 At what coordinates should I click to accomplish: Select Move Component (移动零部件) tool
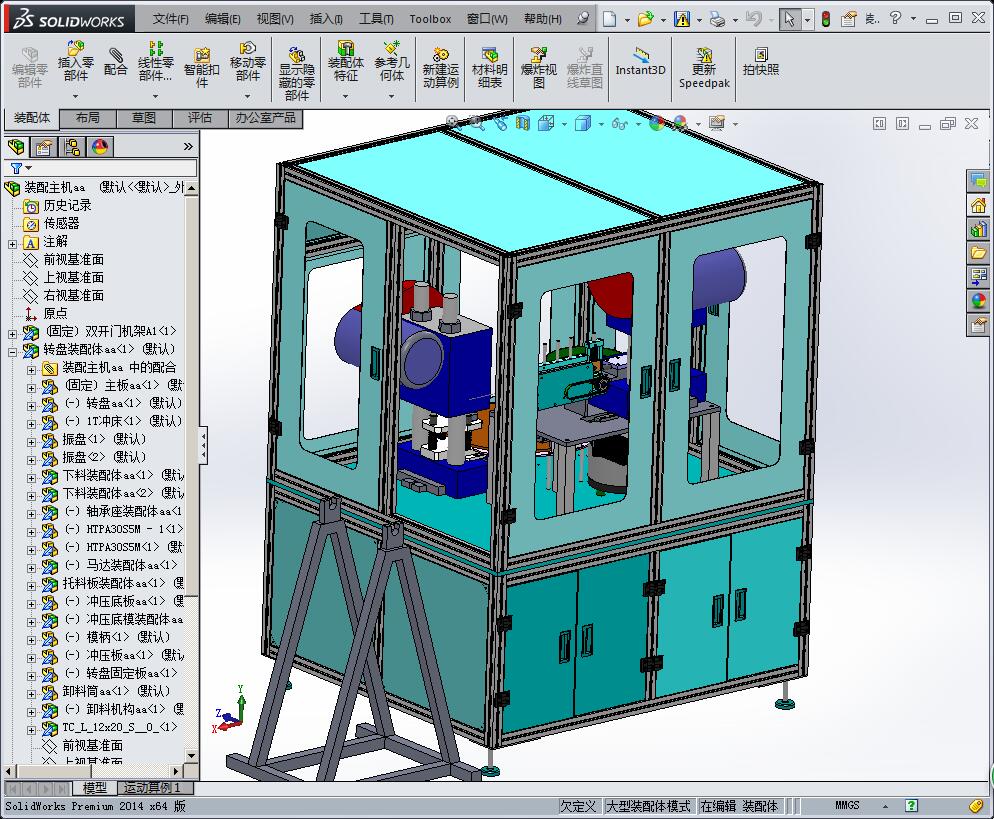click(248, 61)
